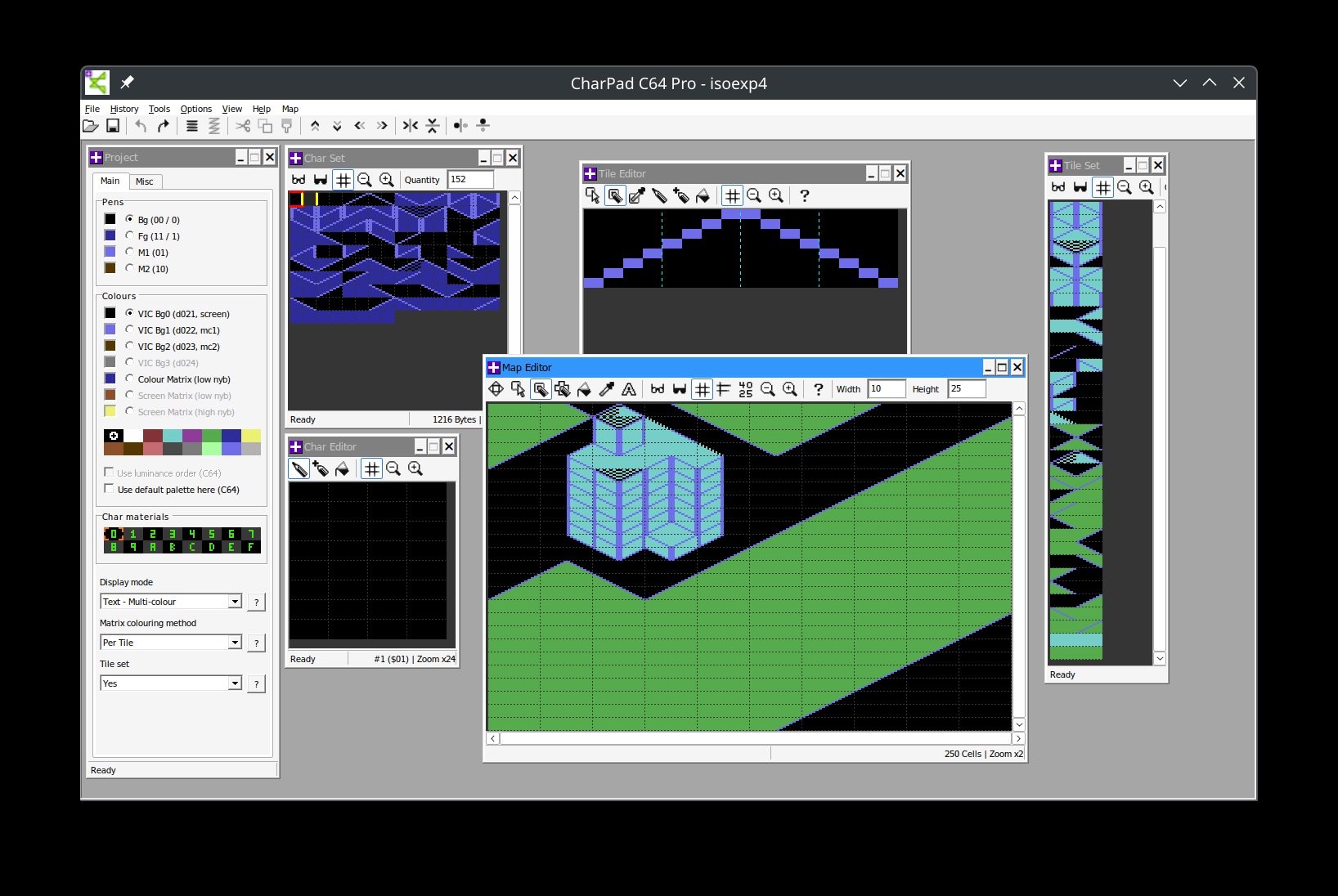
Task: Open the Map menu
Action: [290, 109]
